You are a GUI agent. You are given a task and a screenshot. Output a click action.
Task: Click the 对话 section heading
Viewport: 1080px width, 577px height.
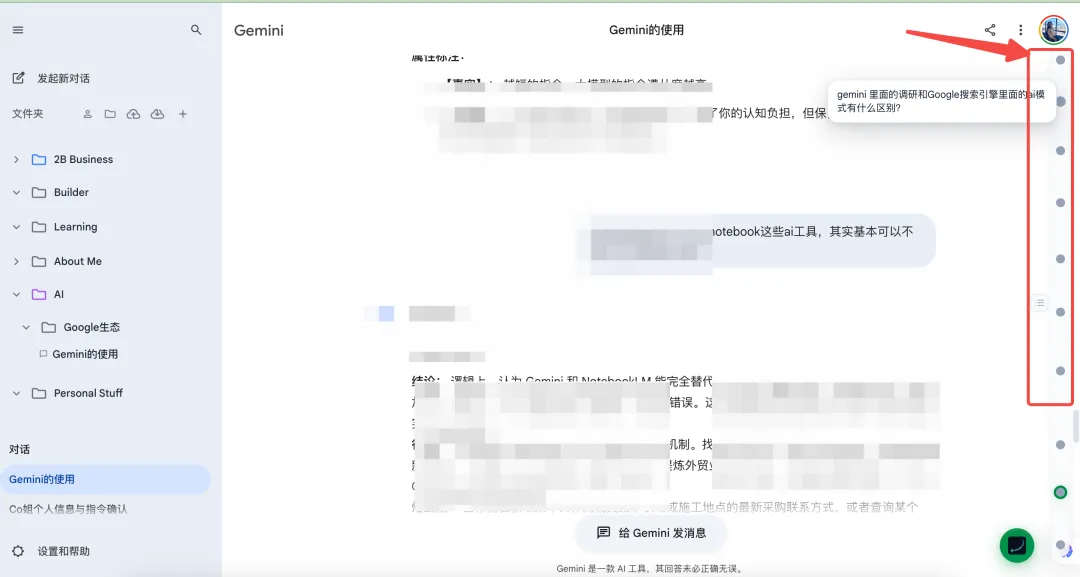tap(19, 450)
